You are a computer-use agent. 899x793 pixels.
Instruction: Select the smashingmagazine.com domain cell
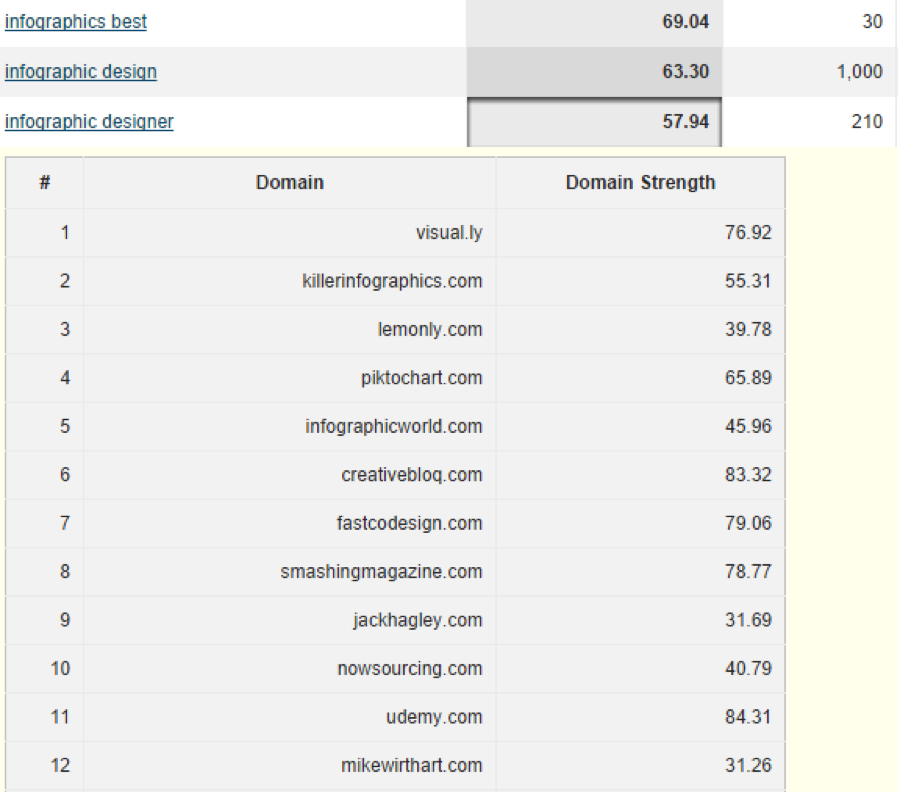290,572
